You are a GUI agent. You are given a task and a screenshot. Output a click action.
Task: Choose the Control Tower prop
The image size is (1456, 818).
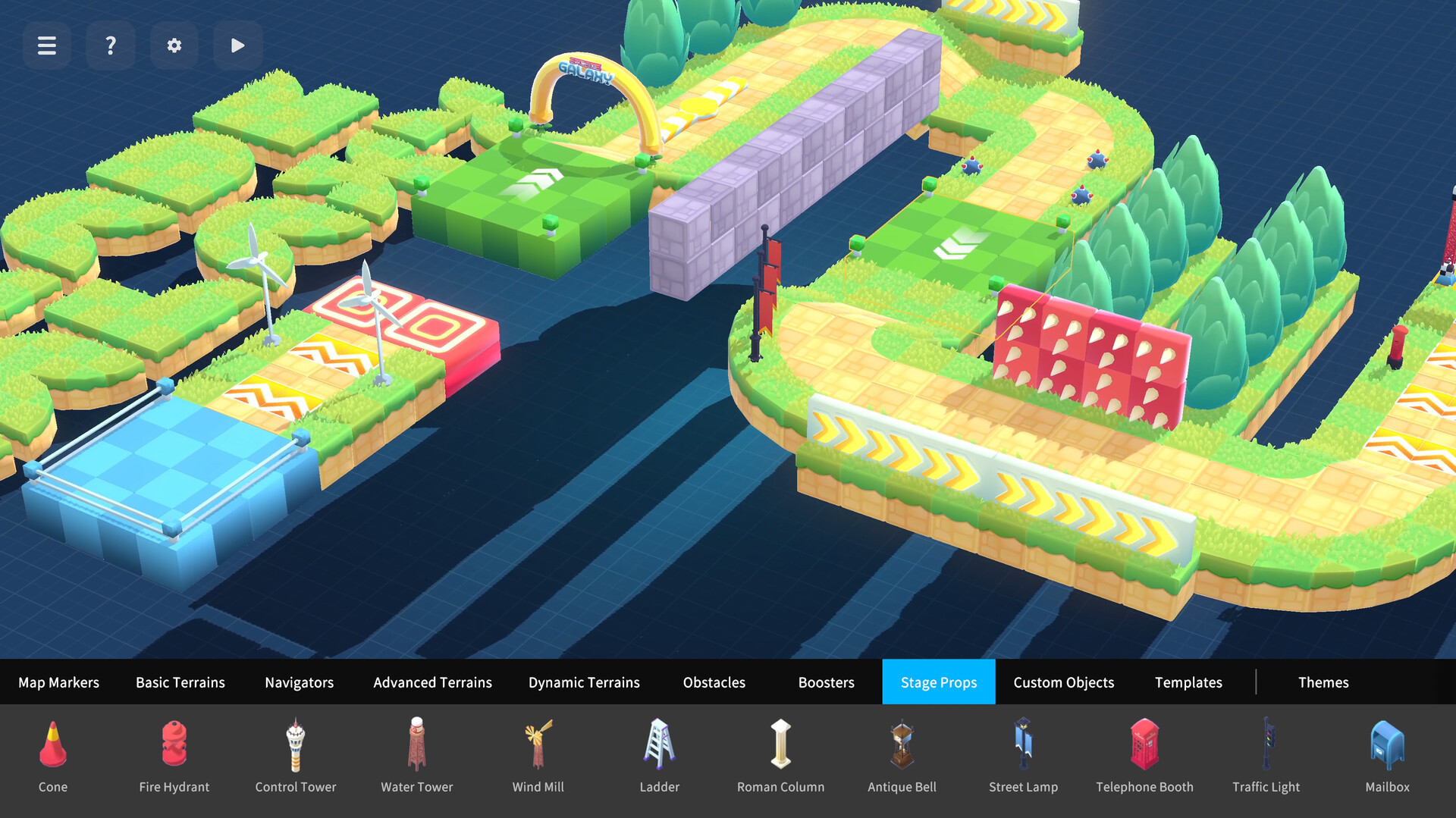tap(296, 755)
